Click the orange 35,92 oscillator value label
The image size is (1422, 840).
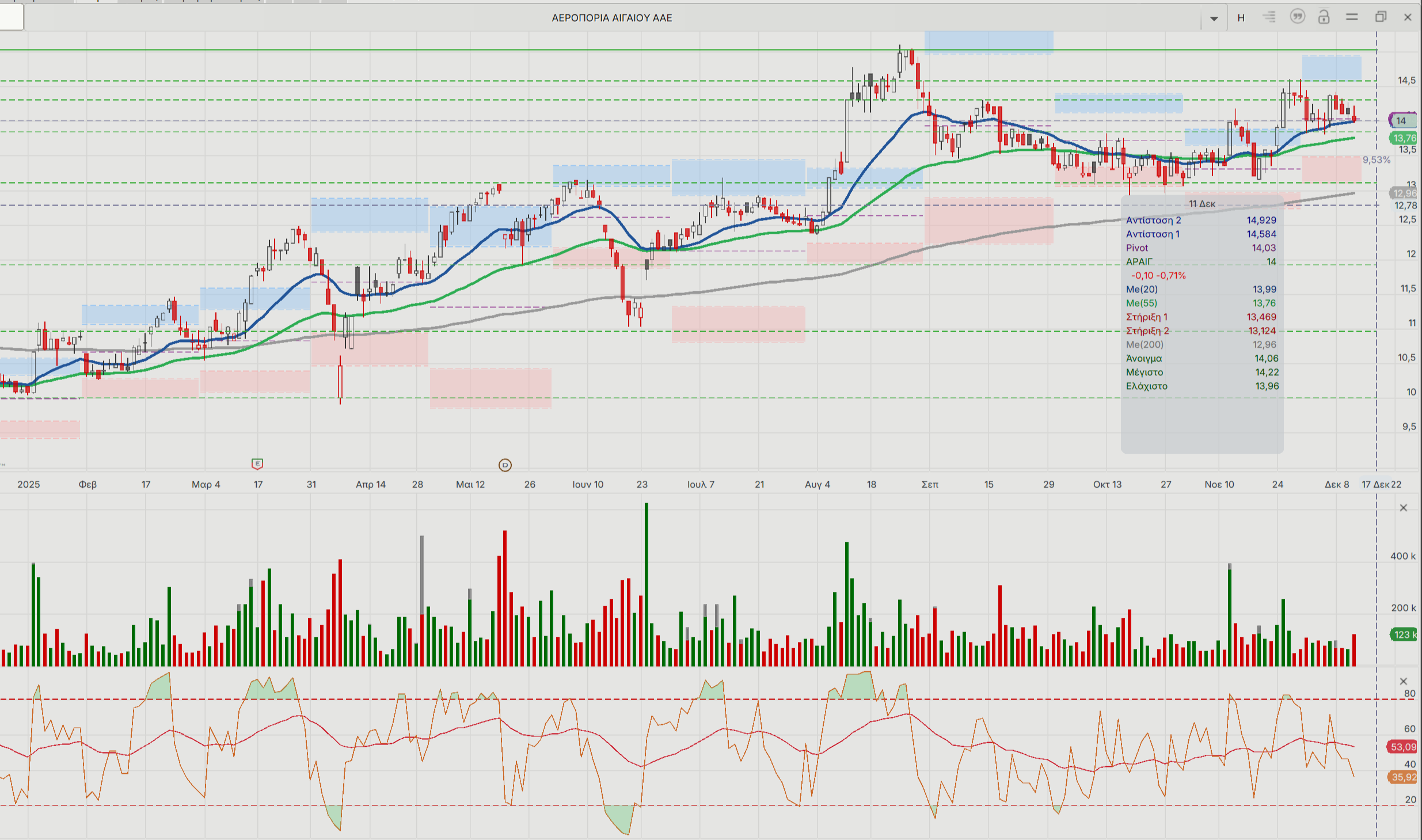[1402, 777]
